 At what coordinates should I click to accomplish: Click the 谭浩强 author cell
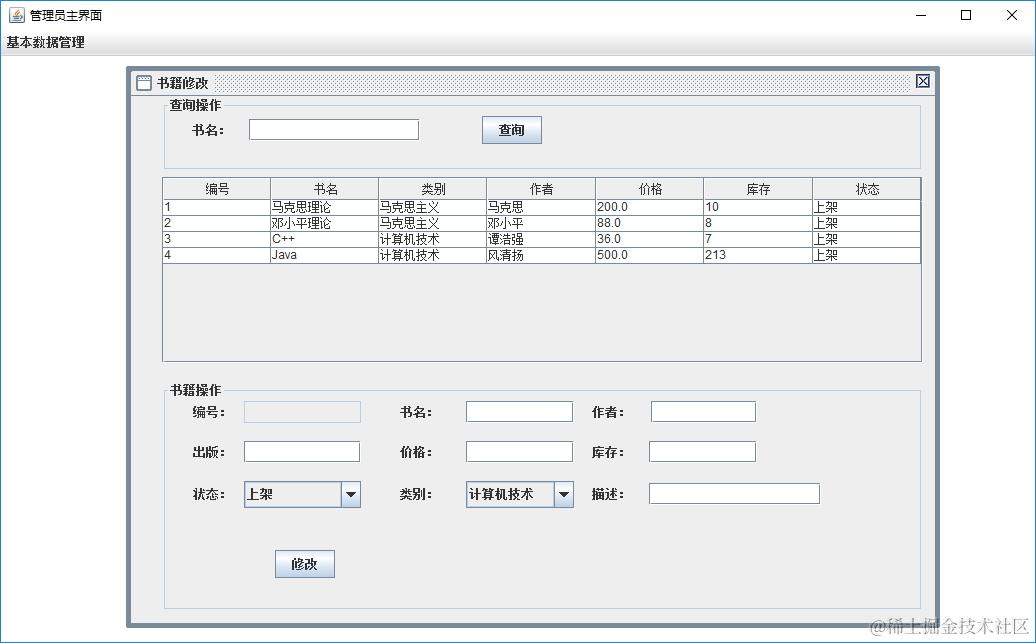pyautogui.click(x=541, y=239)
